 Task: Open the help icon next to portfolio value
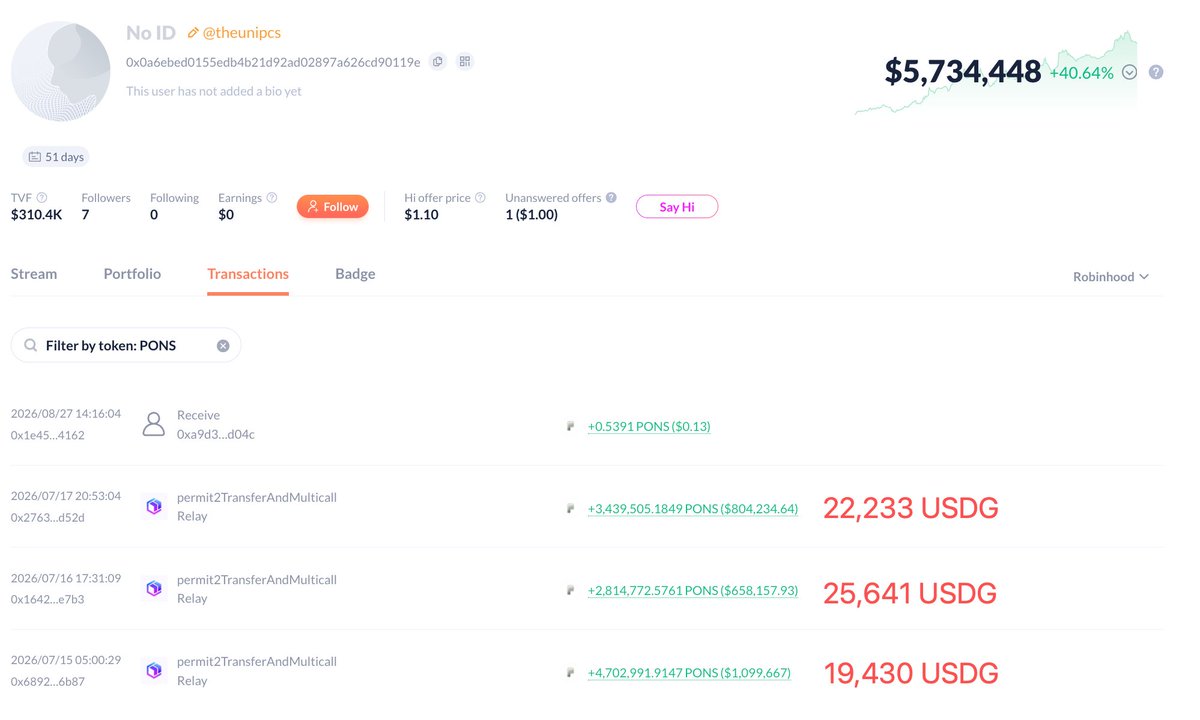(1156, 72)
